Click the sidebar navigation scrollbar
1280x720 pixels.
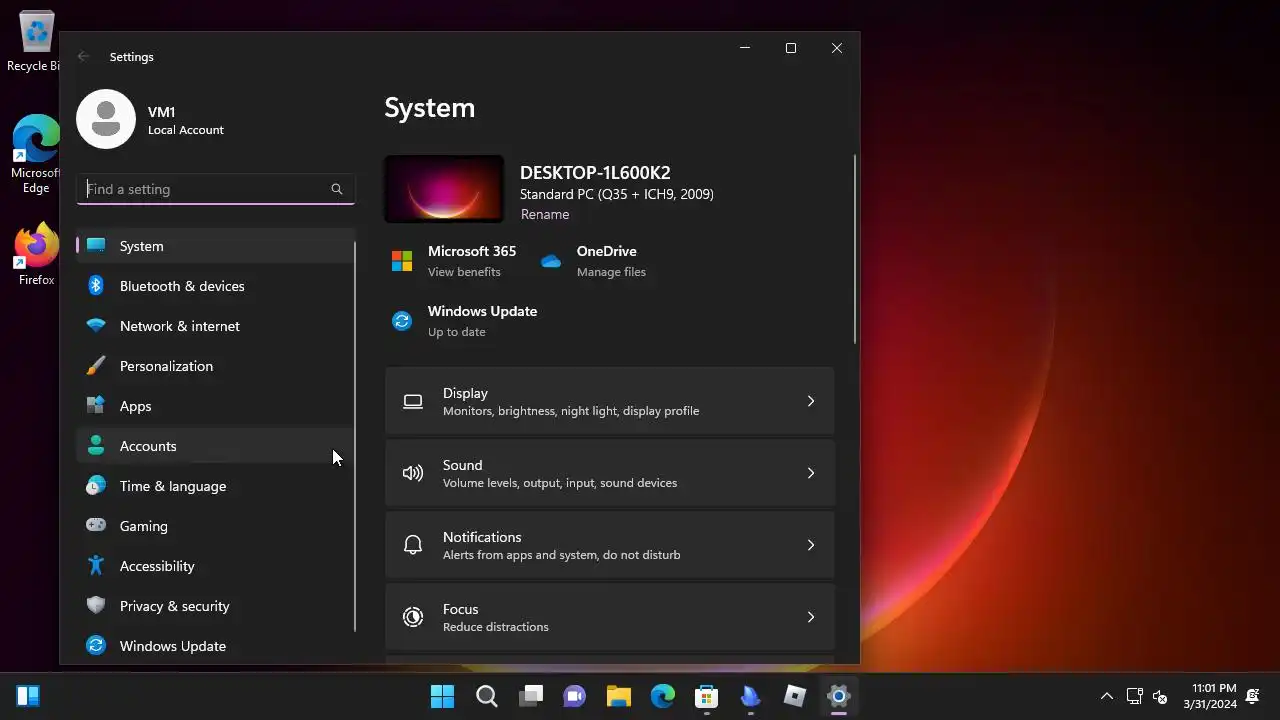coord(355,436)
